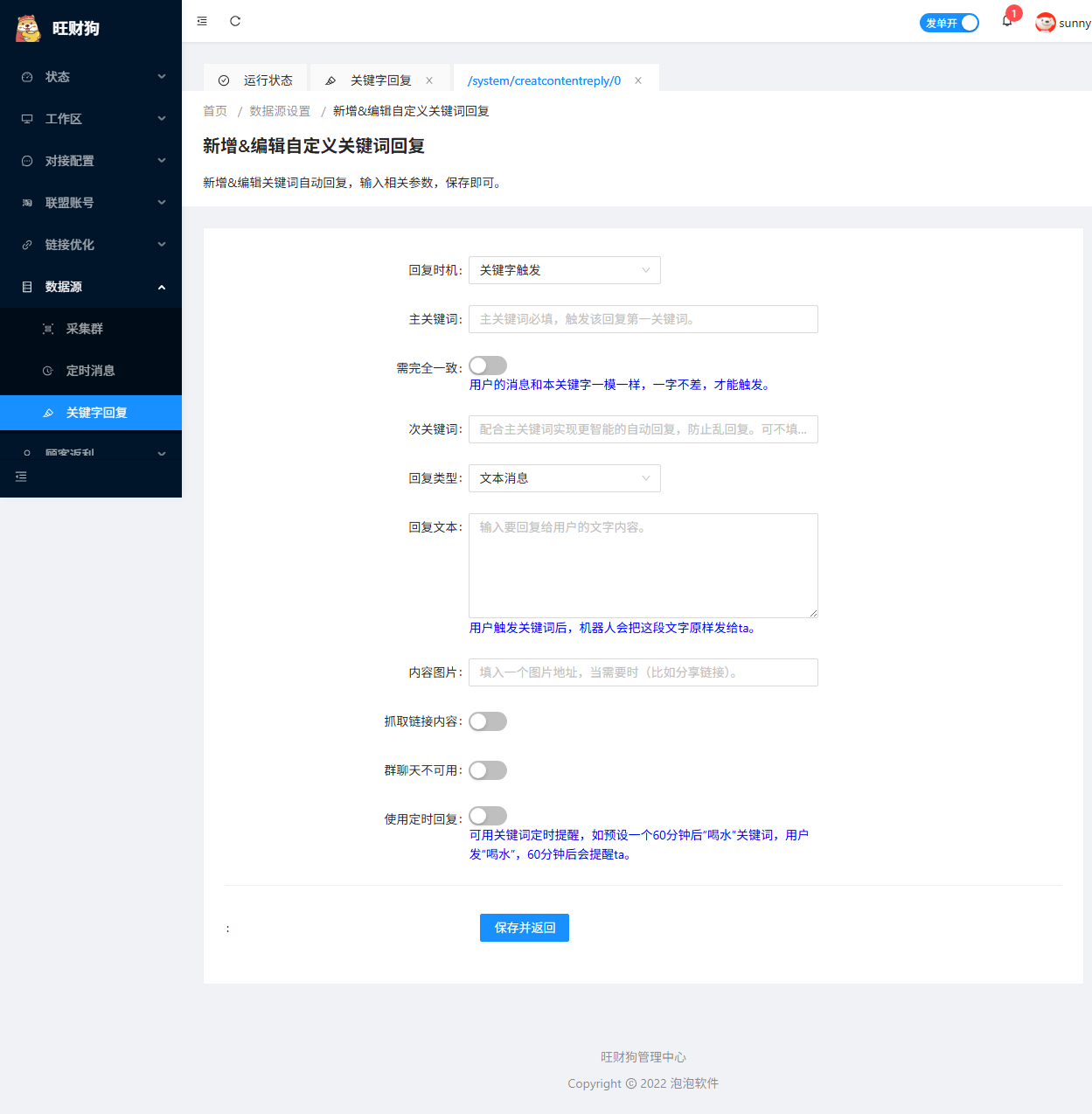This screenshot has width=1092, height=1114.
Task: Focus the 次关键词 input field
Action: (643, 429)
